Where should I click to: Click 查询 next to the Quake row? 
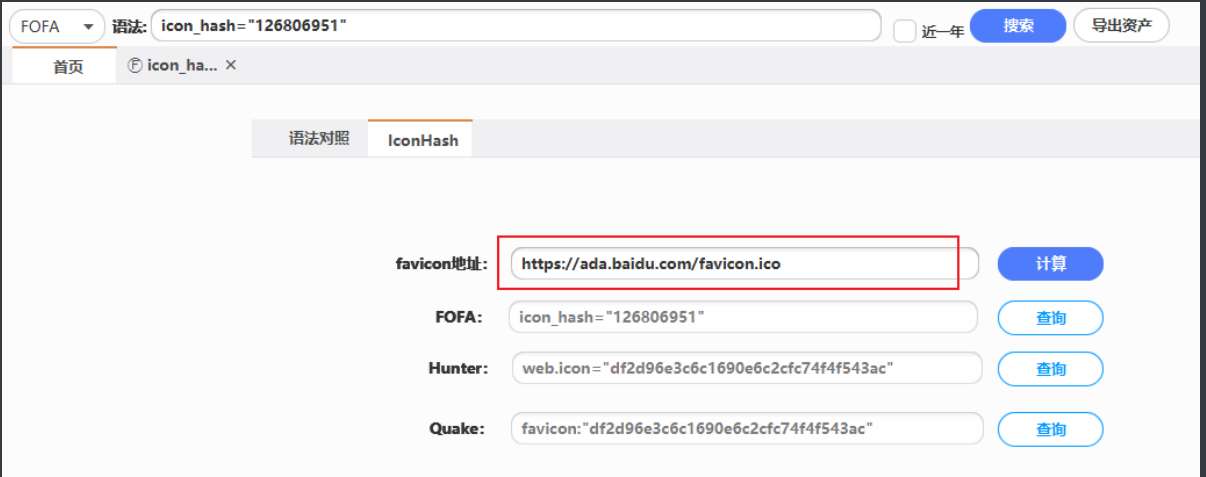click(x=1050, y=429)
